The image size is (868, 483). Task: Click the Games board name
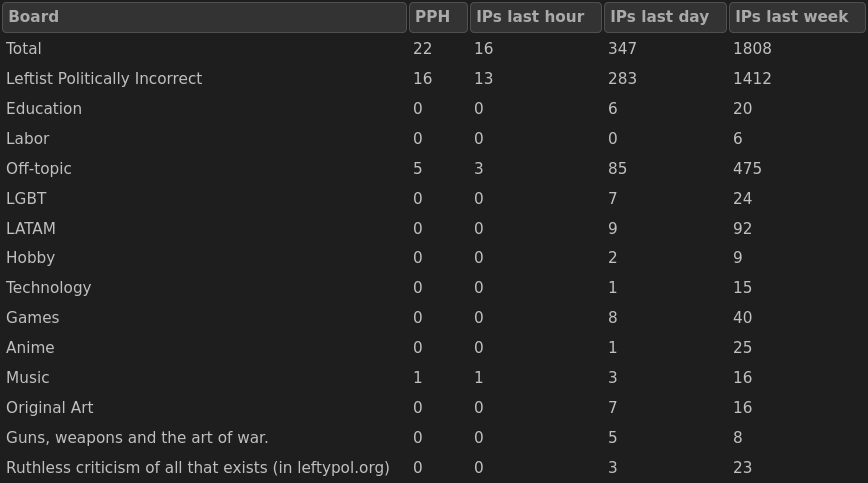pos(33,318)
